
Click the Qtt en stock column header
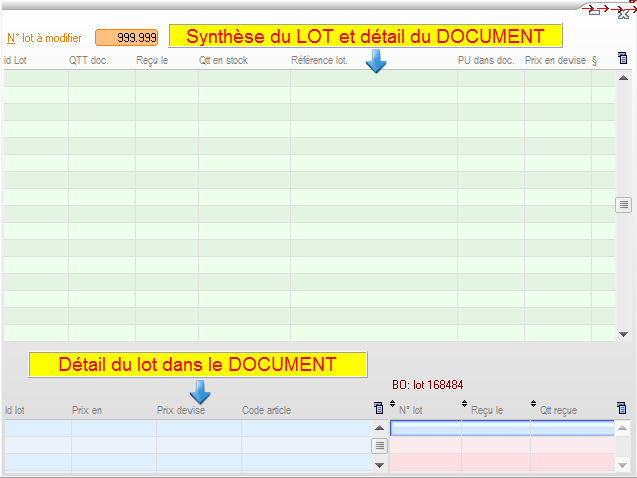point(222,61)
